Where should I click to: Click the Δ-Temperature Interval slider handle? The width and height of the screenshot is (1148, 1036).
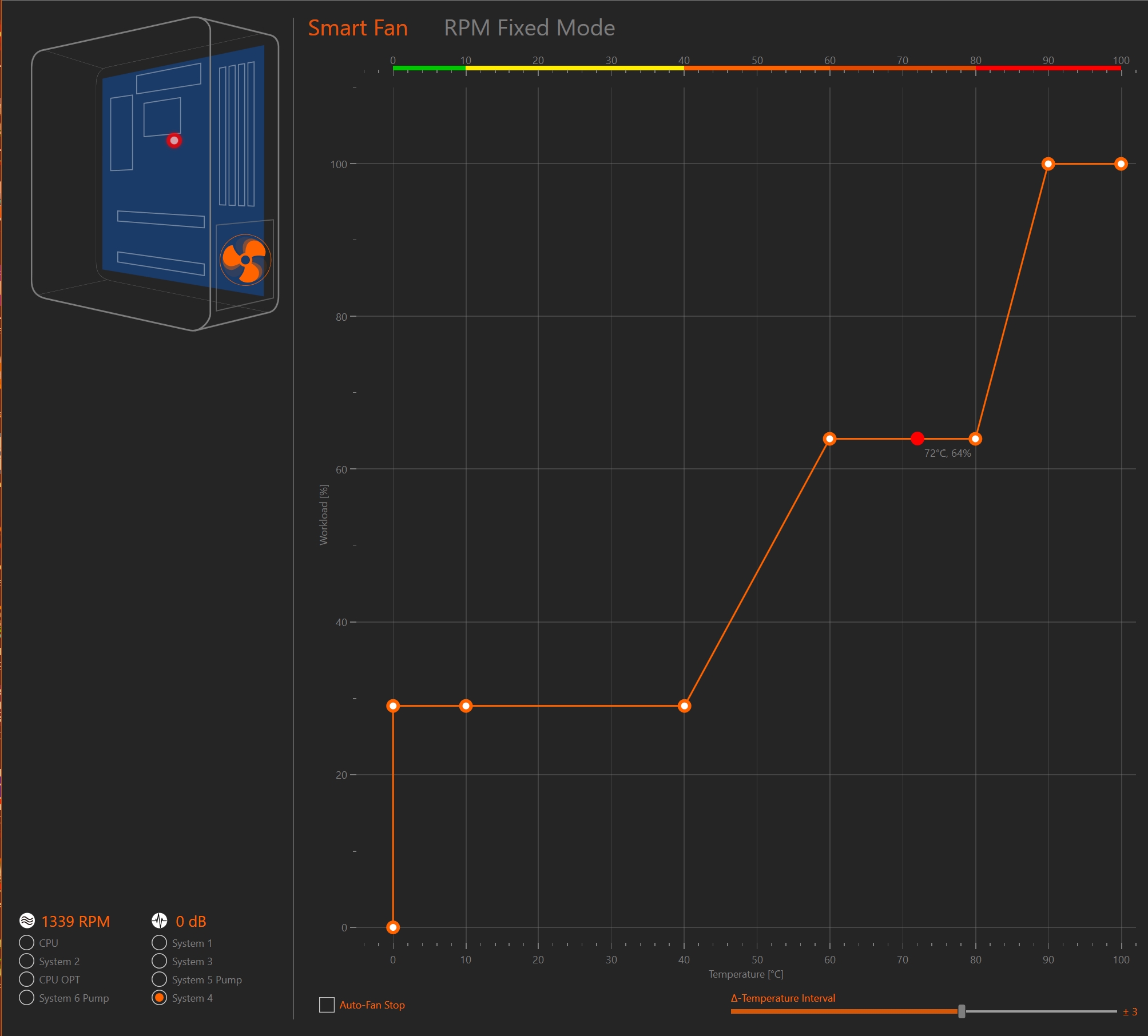click(x=962, y=1011)
